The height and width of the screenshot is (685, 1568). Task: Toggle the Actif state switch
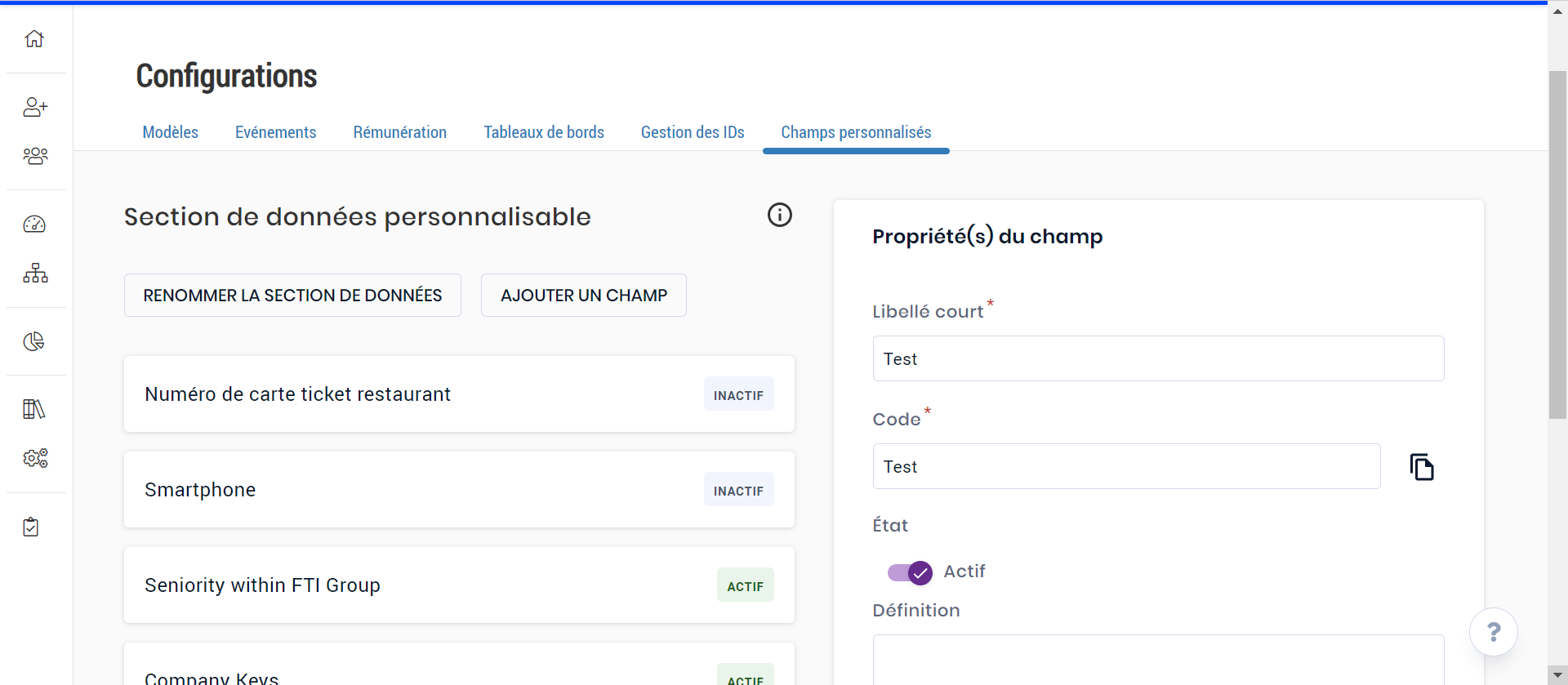coord(910,572)
